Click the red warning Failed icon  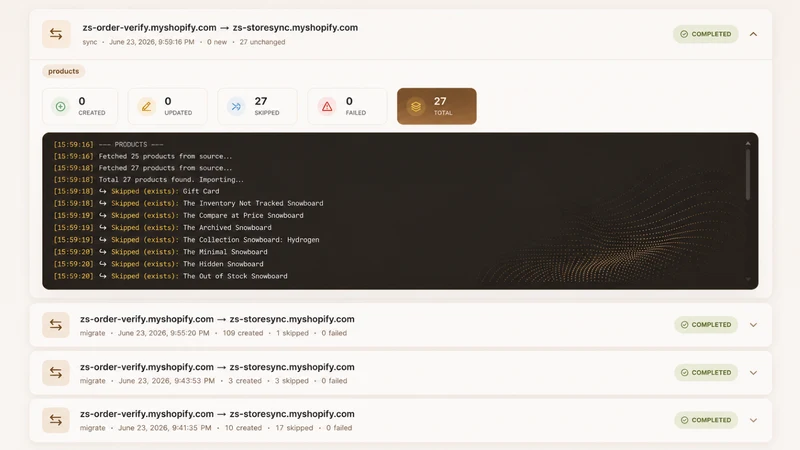pos(327,106)
